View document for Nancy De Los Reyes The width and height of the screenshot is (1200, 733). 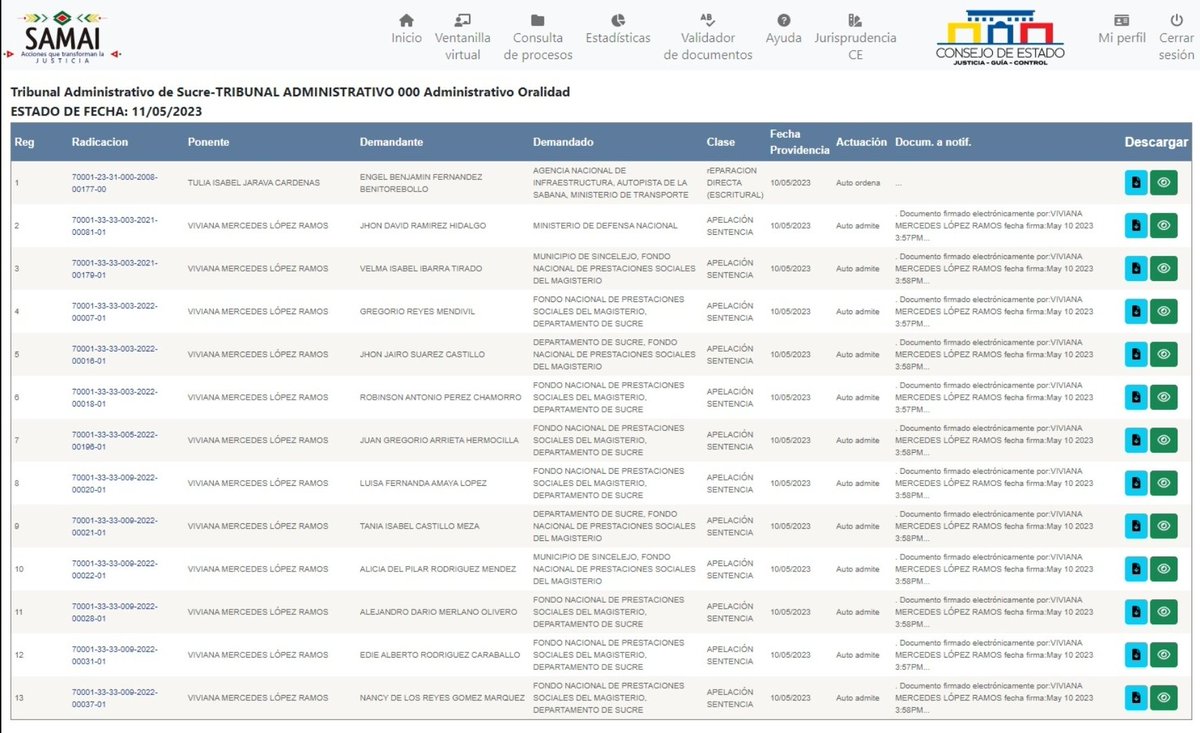pos(1163,698)
